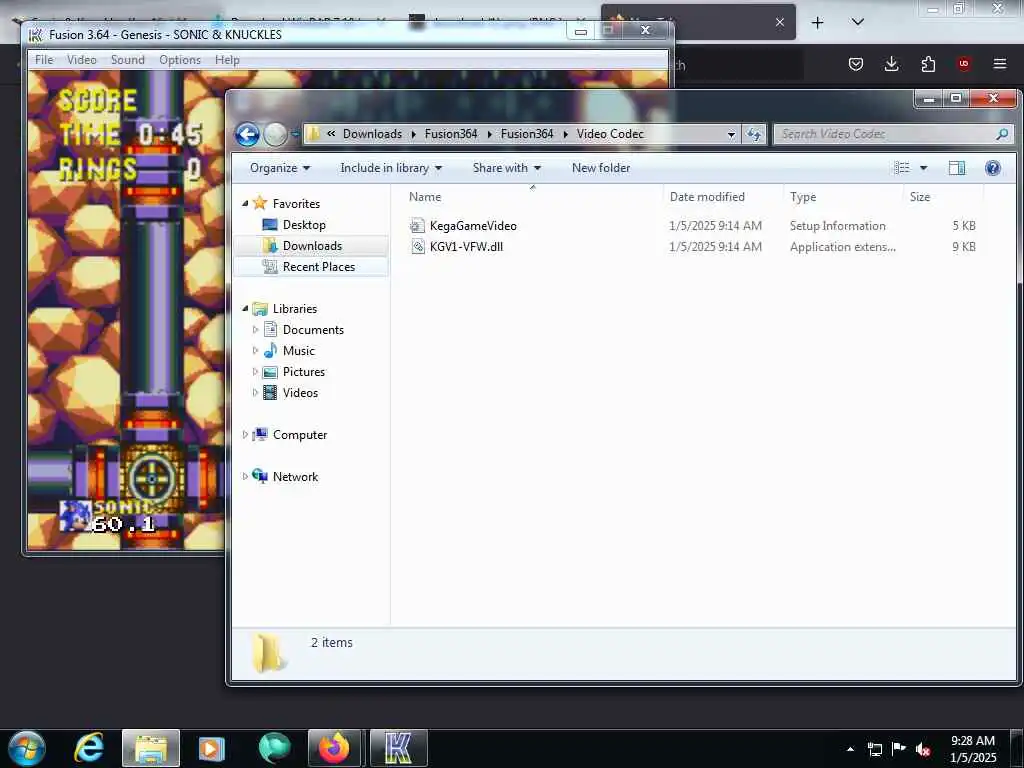Open the Options menu in Fusion
The height and width of the screenshot is (768, 1024).
[x=180, y=59]
